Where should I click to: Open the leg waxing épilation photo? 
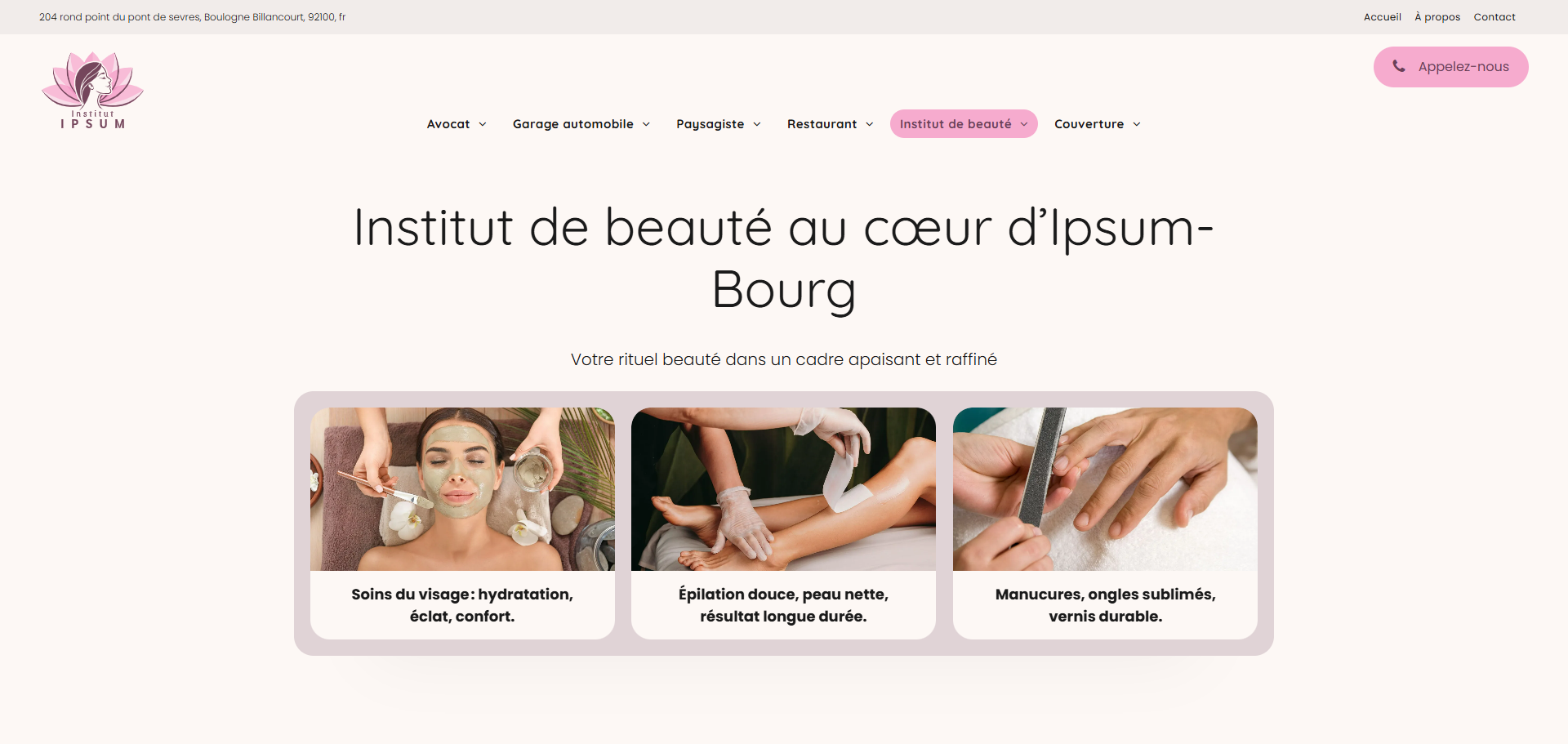click(783, 489)
